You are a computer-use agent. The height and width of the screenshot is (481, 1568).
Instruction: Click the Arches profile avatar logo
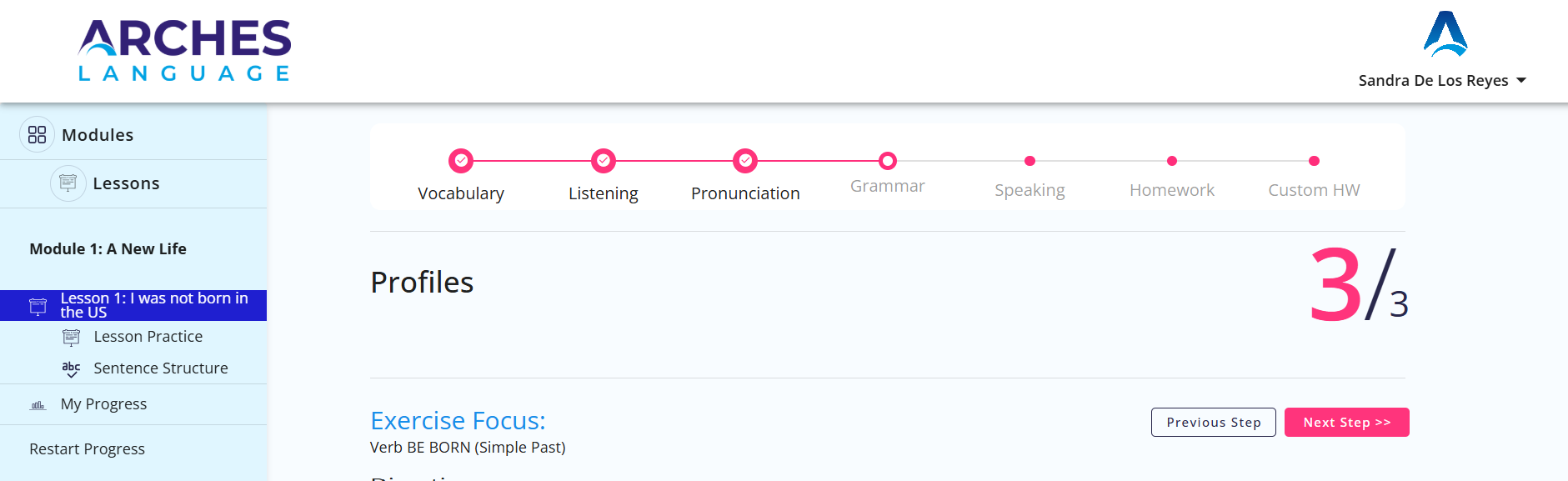(1445, 34)
